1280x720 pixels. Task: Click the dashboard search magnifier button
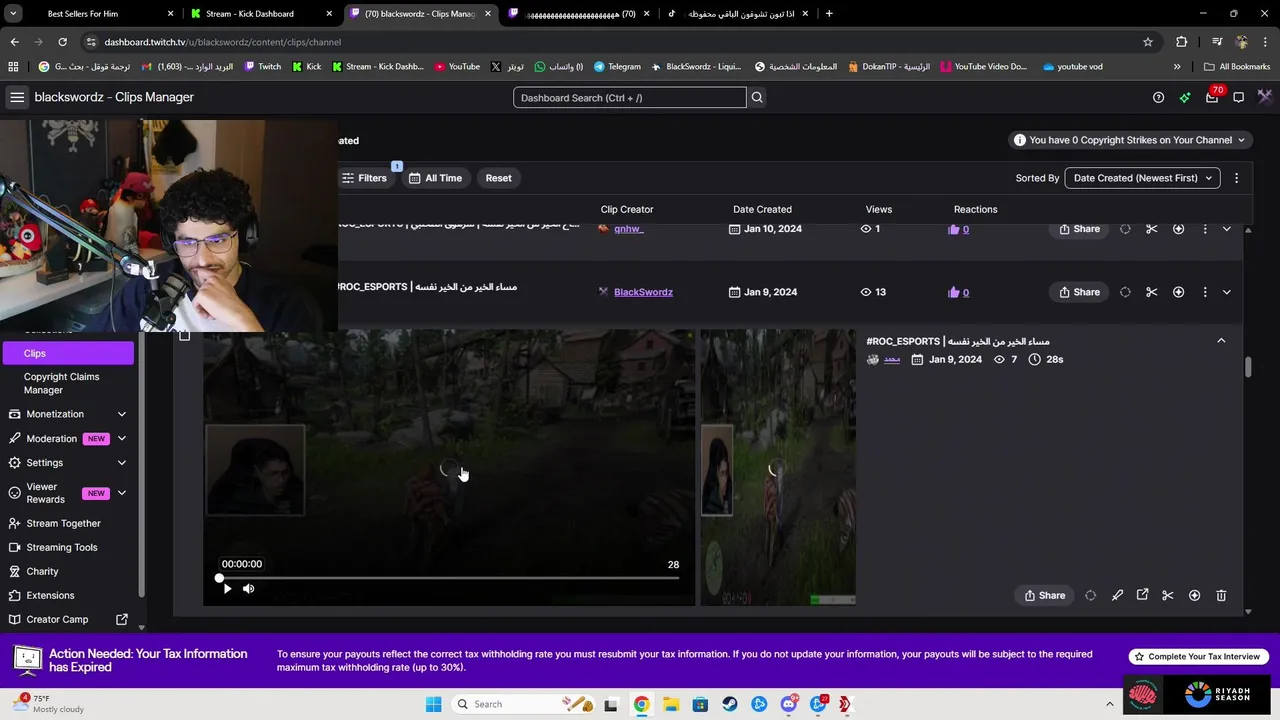click(x=757, y=97)
